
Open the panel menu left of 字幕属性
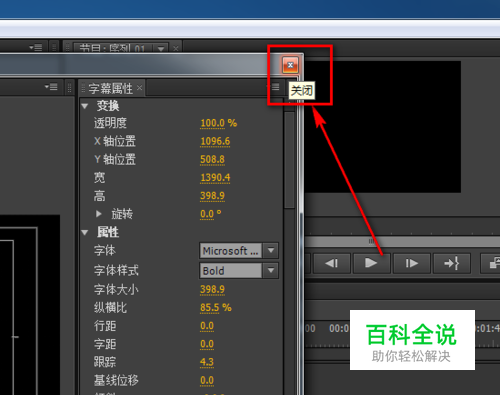51,87
